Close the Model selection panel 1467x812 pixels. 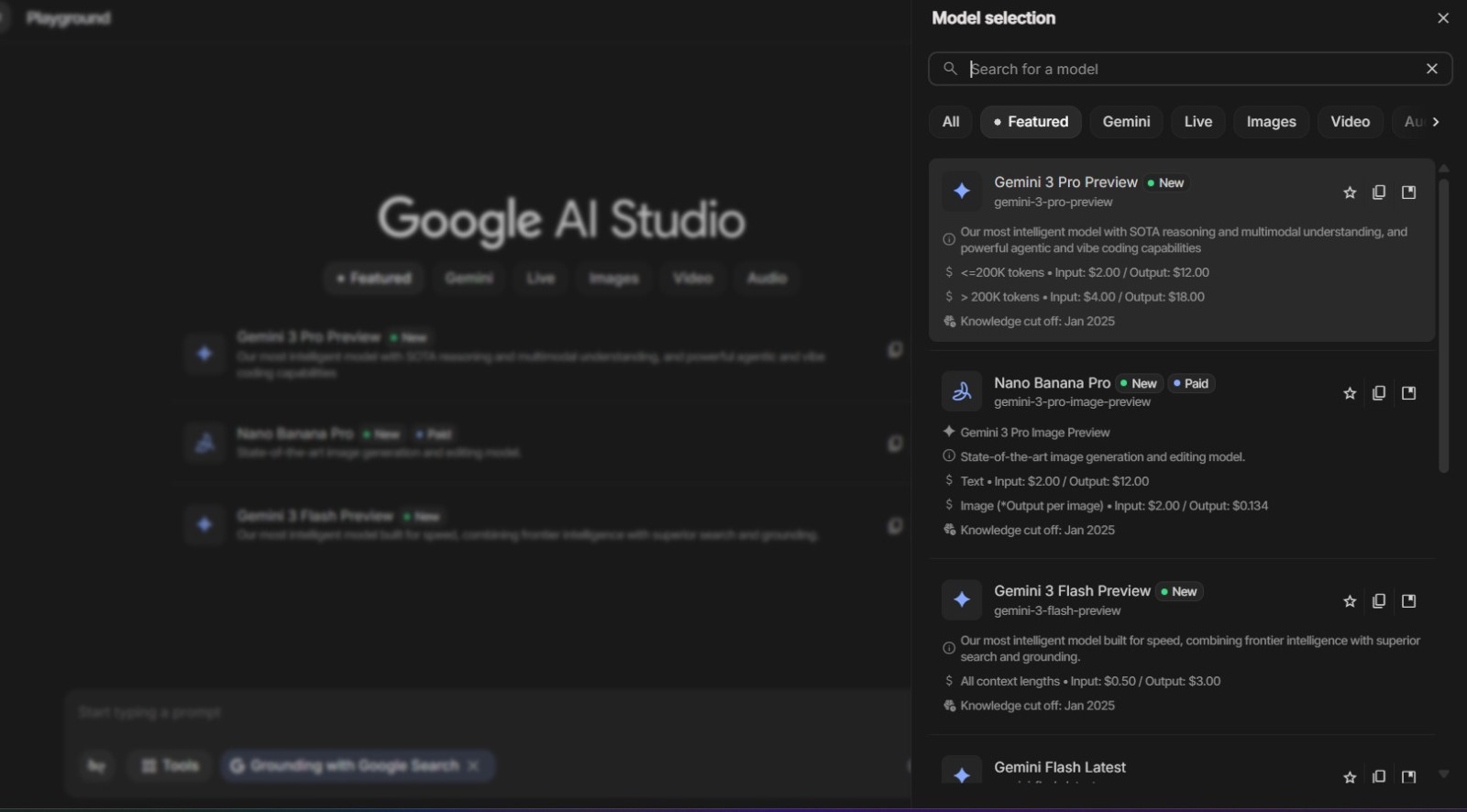[1442, 18]
